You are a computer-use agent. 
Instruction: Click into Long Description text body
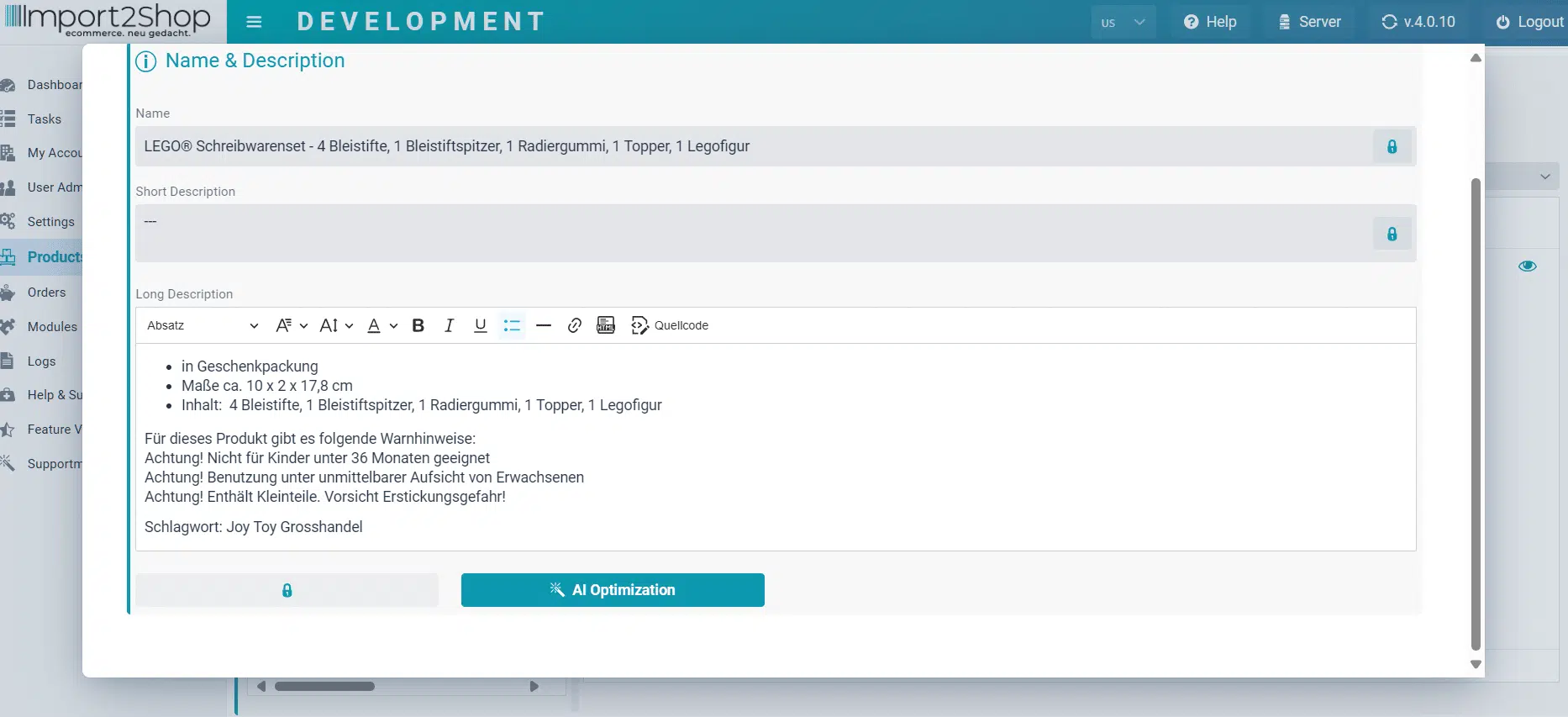coord(776,447)
